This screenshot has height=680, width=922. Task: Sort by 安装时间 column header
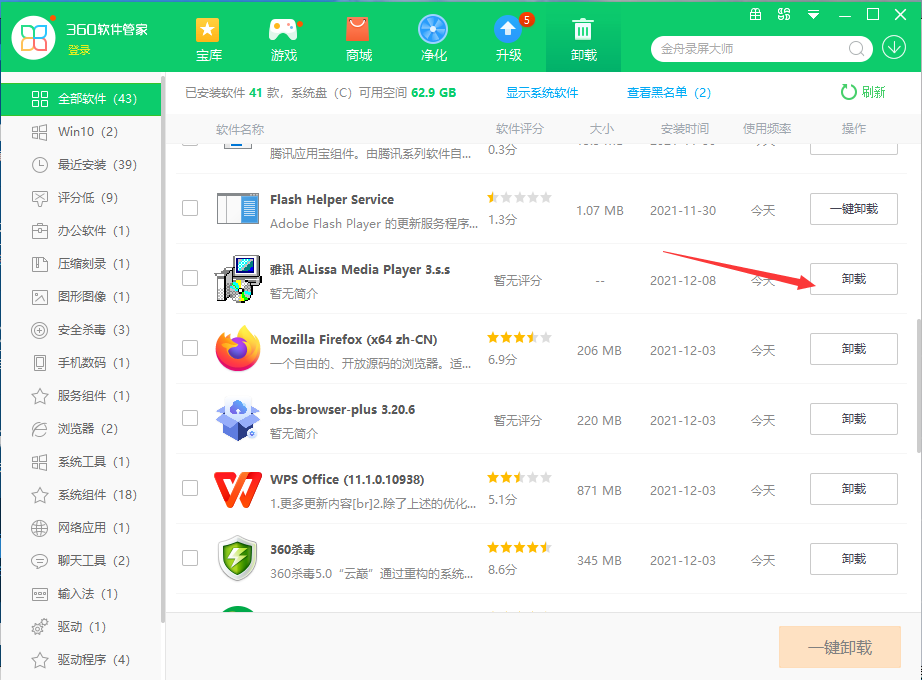point(684,129)
